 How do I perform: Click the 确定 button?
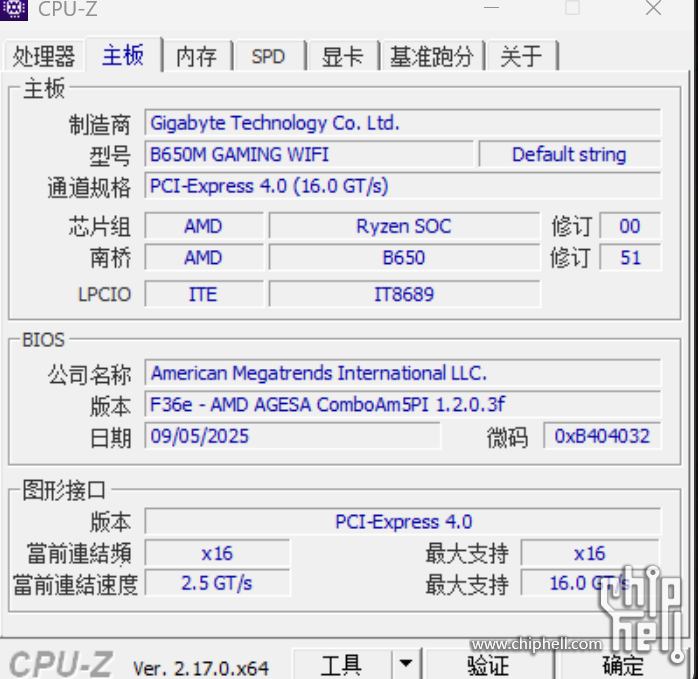[x=623, y=665]
